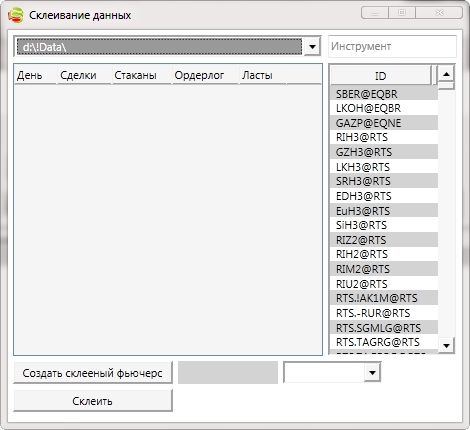Click the scroll up arrow of instrument list

446,74
